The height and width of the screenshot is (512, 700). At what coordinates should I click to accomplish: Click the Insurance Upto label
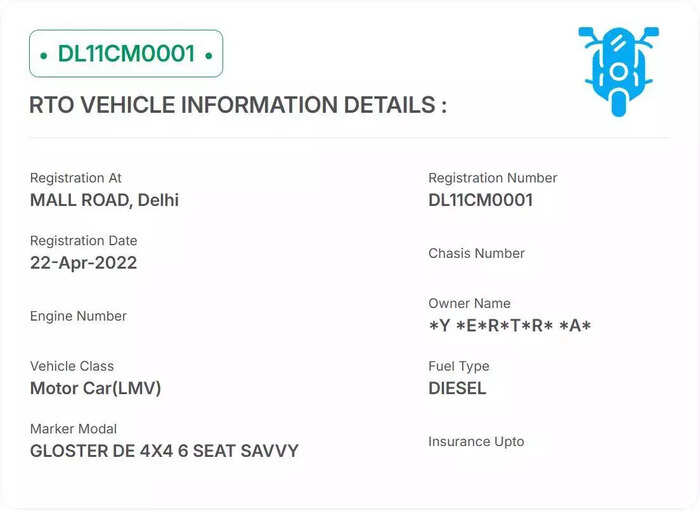click(x=476, y=442)
